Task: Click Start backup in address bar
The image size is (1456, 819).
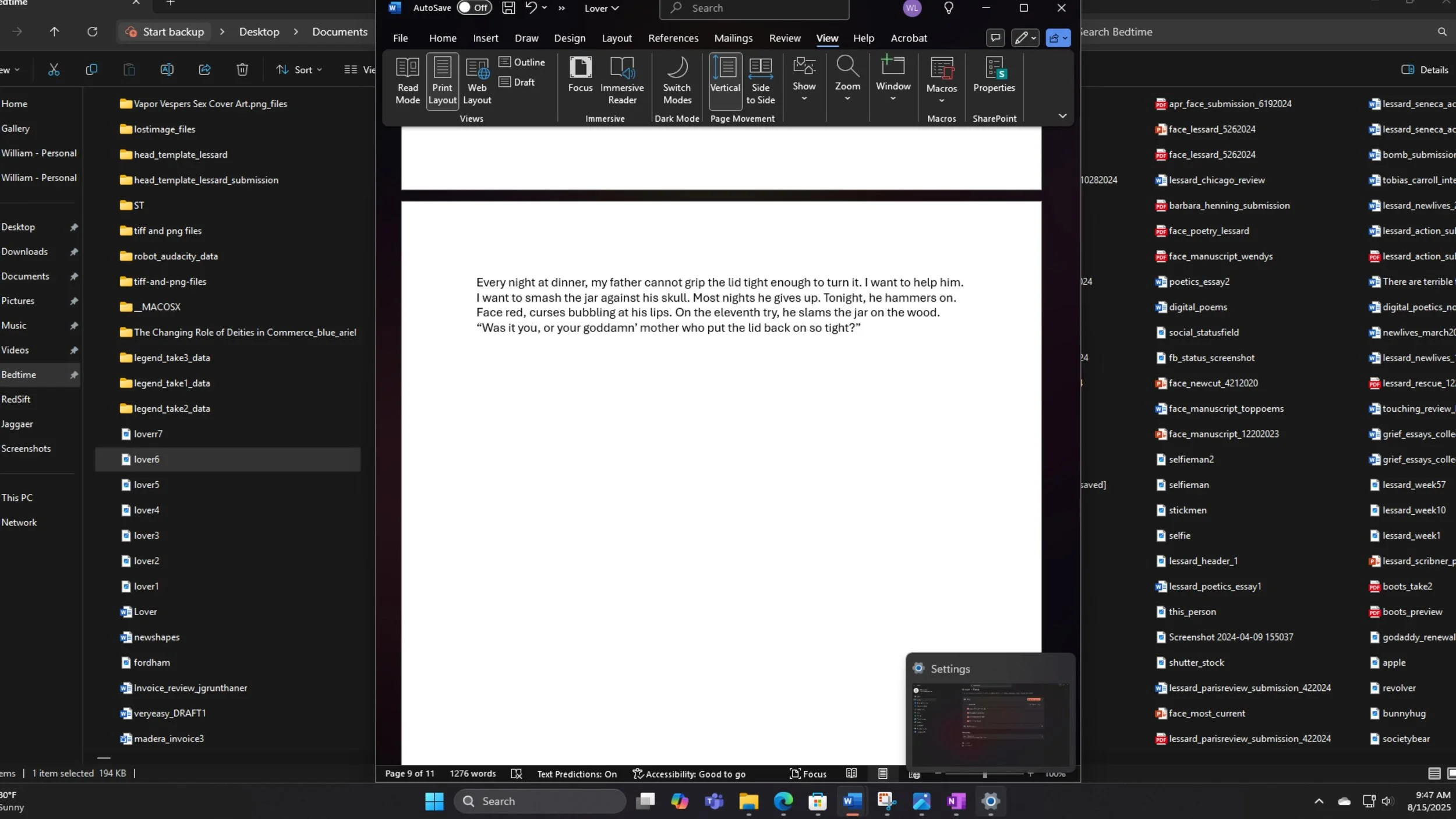Action: coord(165,31)
